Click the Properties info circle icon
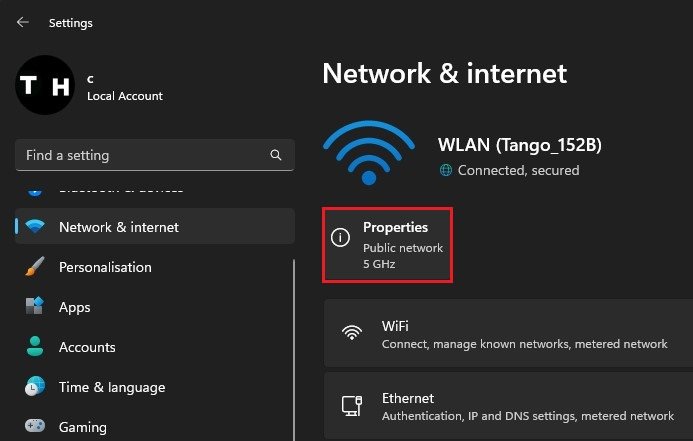This screenshot has height=441, width=693. coord(340,238)
